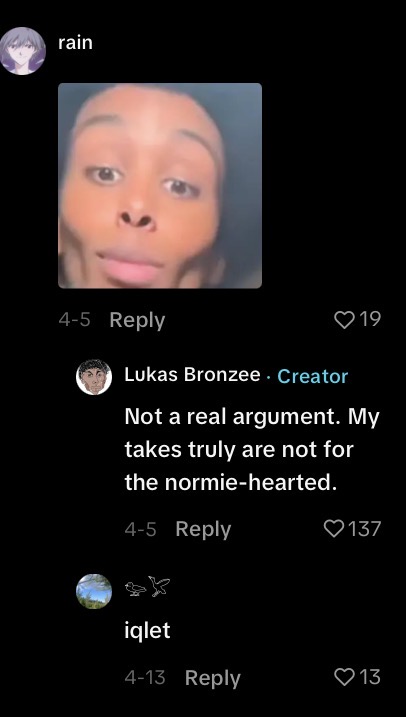Image resolution: width=406 pixels, height=717 pixels.
Task: Tap the blue 'Creator' badge
Action: click(313, 376)
